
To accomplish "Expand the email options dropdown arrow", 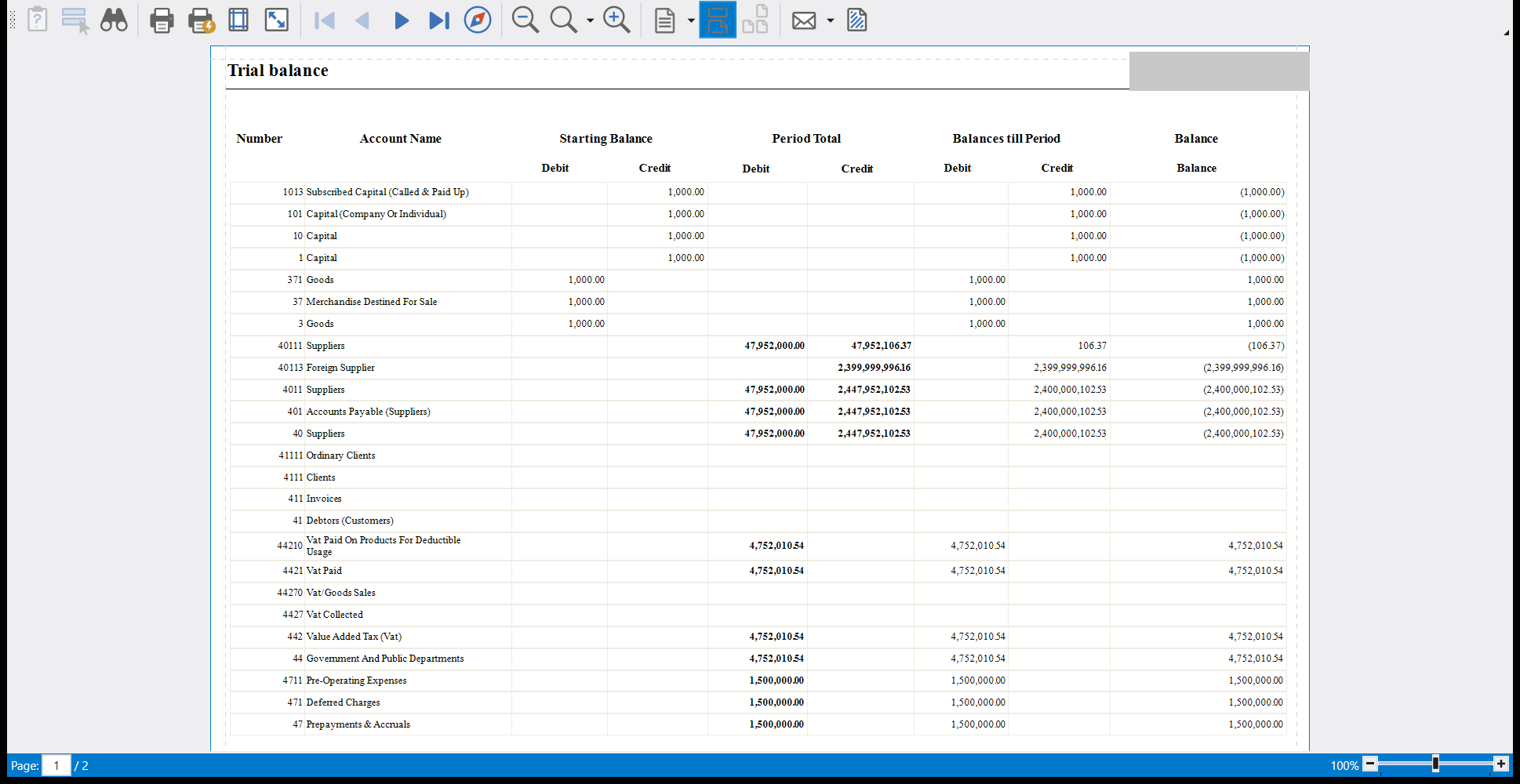I will (x=830, y=20).
